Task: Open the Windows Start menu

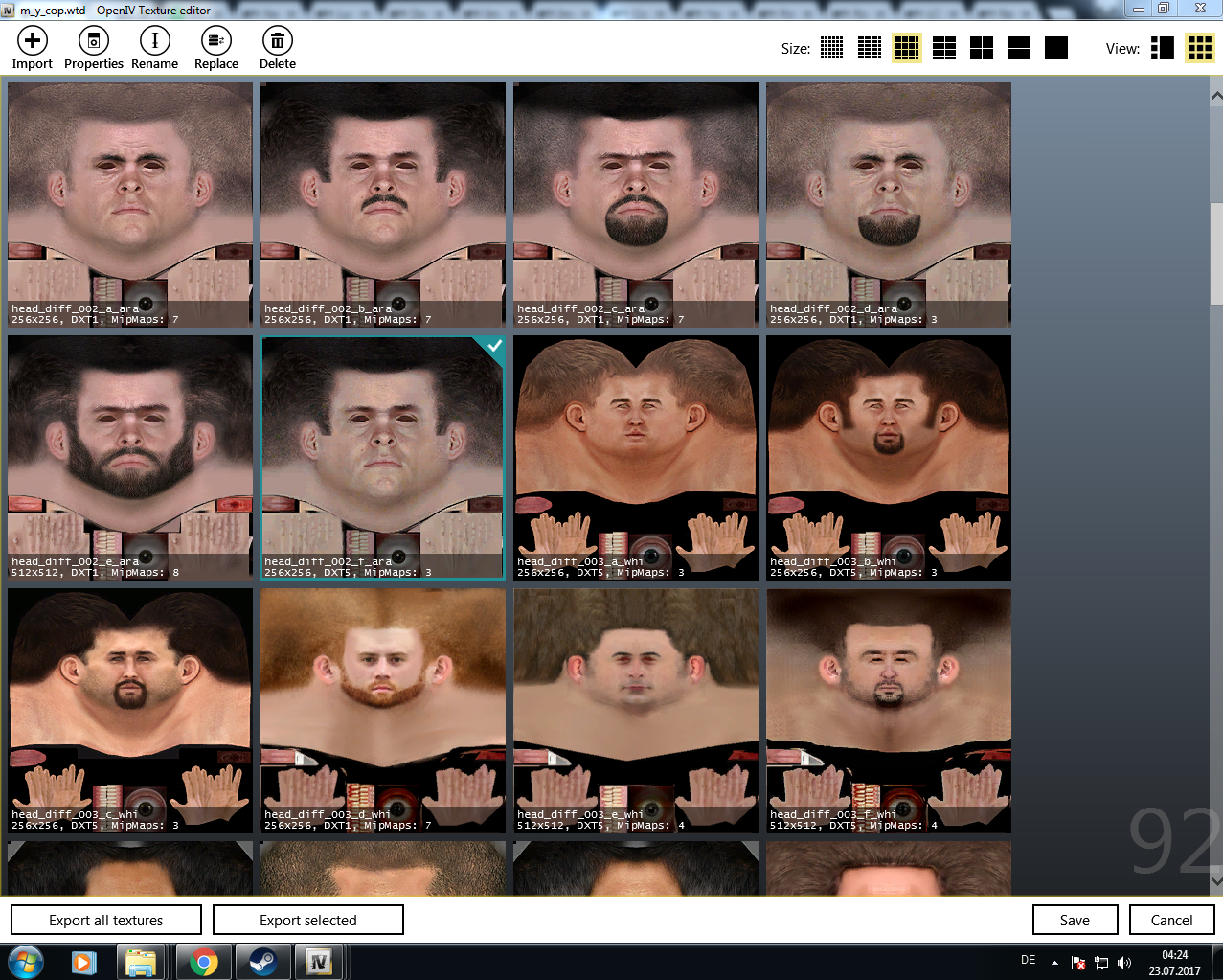Action: 26,961
